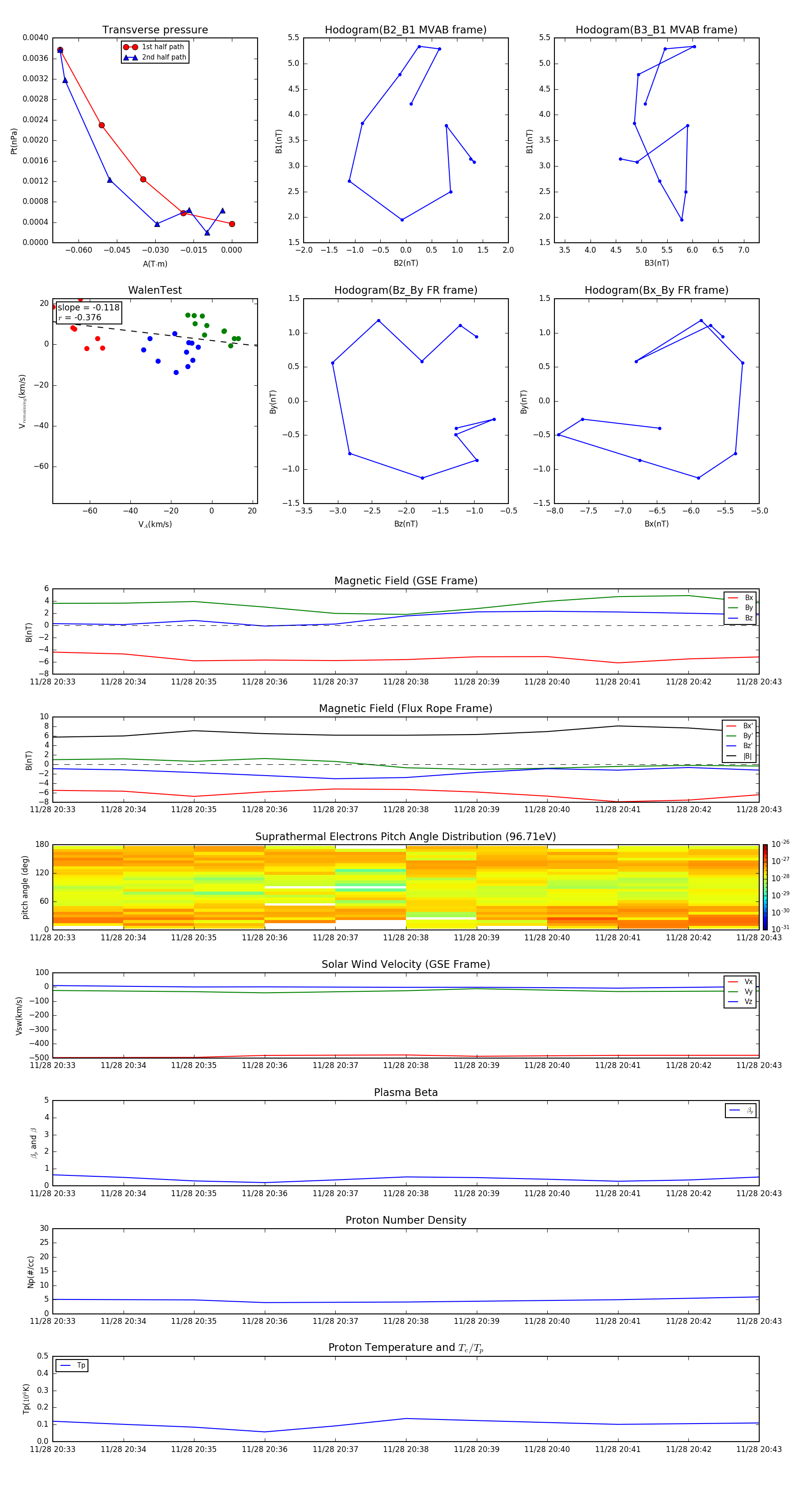This screenshot has height=1489, width=812.
Task: Click the "Hodogram(Bz_By FR frame)" title
Action: coord(406,290)
